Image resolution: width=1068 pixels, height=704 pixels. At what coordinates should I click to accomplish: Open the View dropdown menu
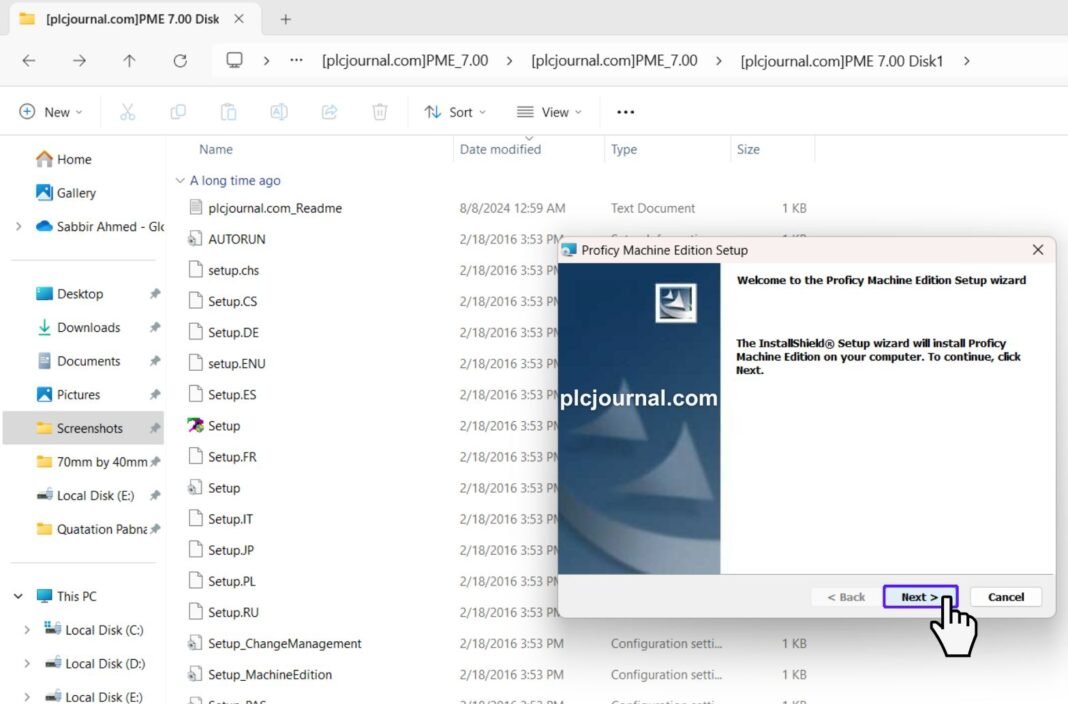549,112
